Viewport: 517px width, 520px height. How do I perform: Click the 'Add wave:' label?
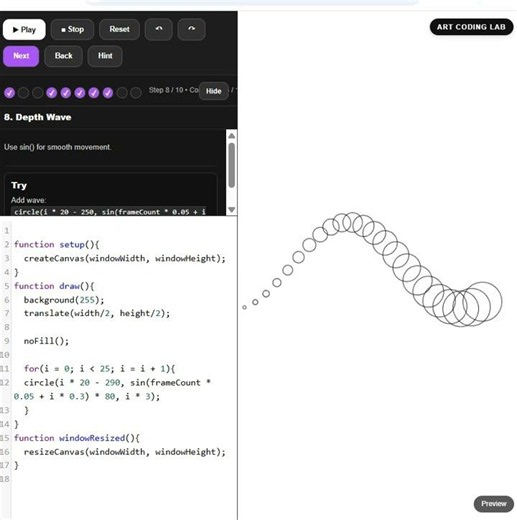click(x=28, y=200)
